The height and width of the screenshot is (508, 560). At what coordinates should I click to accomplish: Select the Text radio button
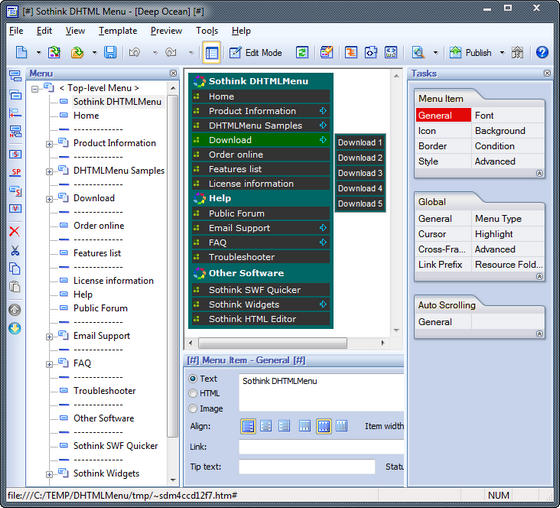coord(193,378)
